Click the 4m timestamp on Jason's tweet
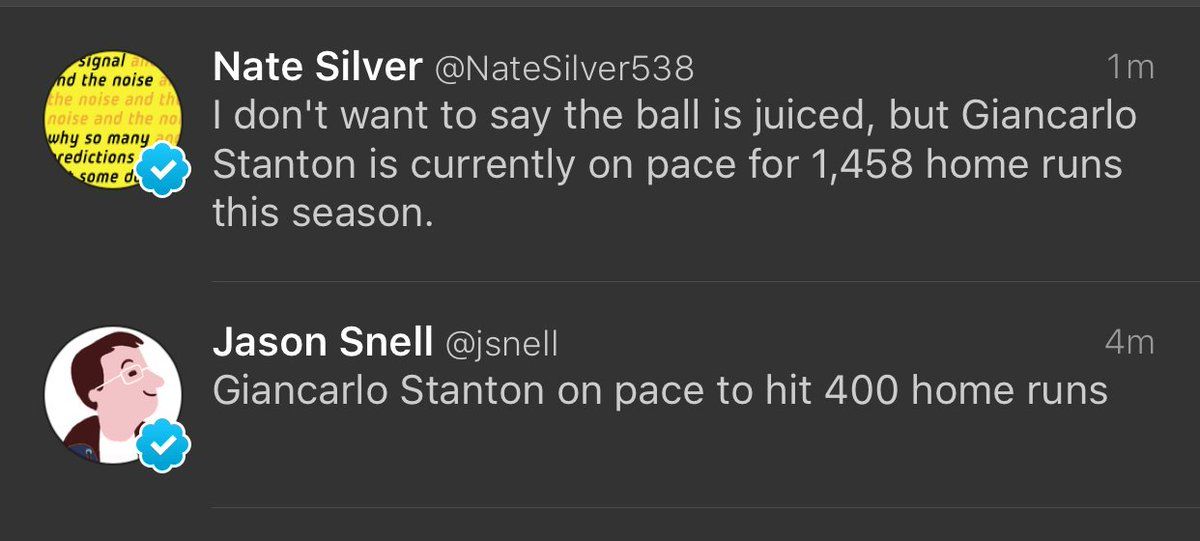The width and height of the screenshot is (1200, 541). [x=1129, y=344]
